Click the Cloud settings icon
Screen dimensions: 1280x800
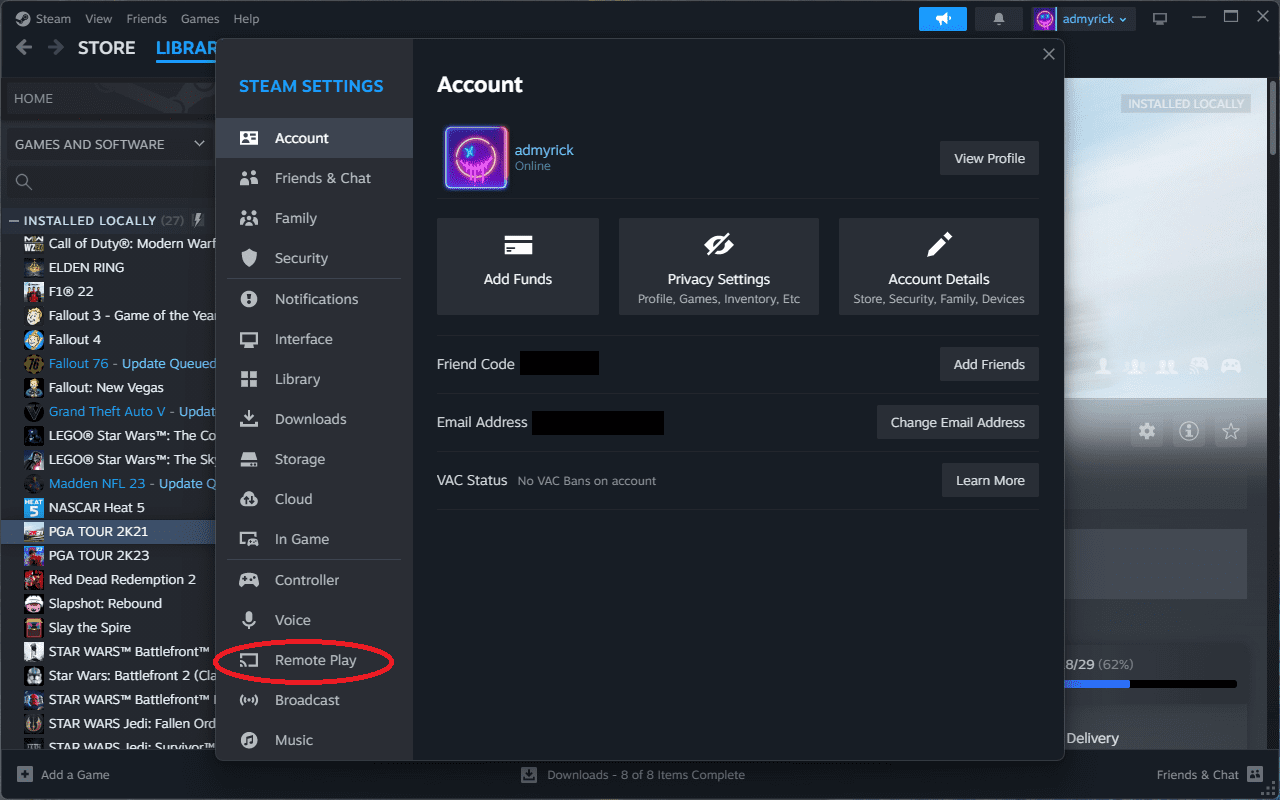(x=249, y=499)
